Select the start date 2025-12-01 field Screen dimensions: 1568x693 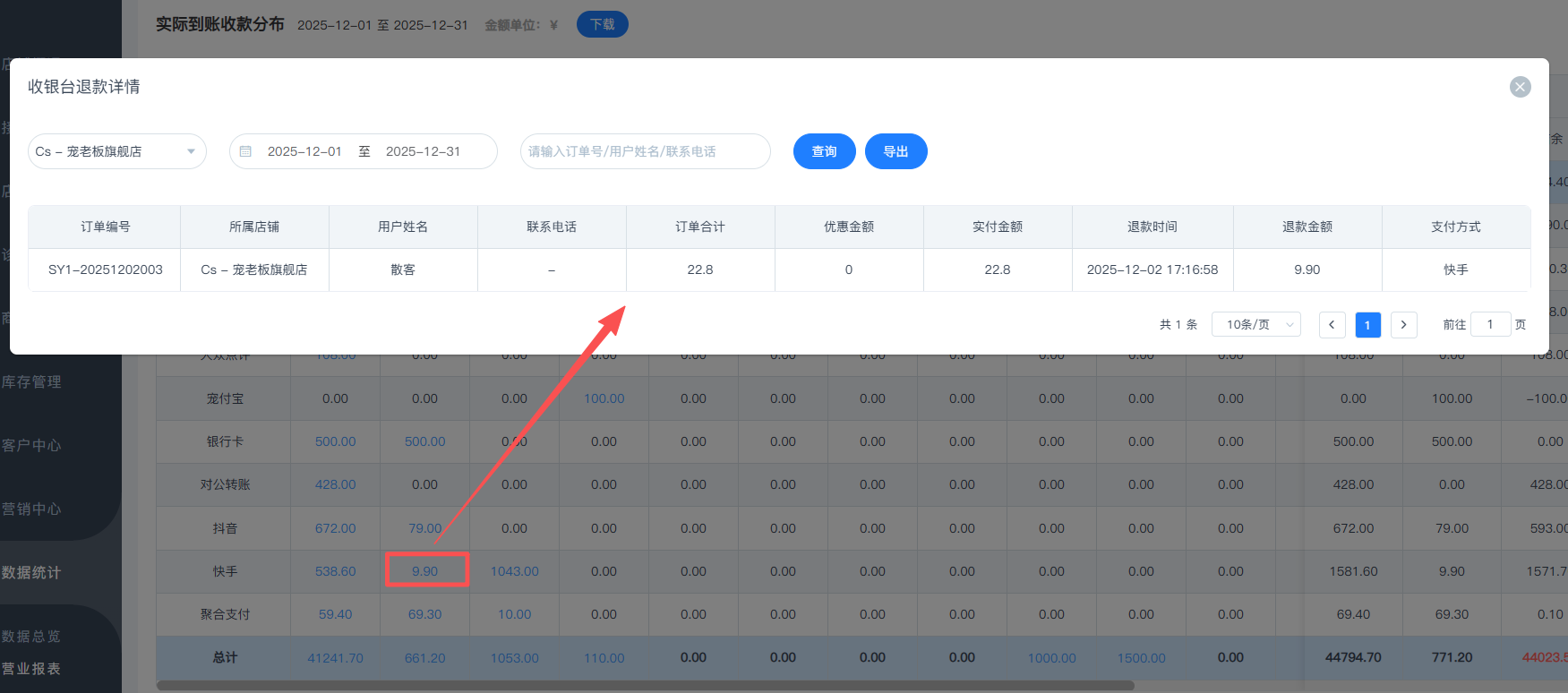coord(304,151)
